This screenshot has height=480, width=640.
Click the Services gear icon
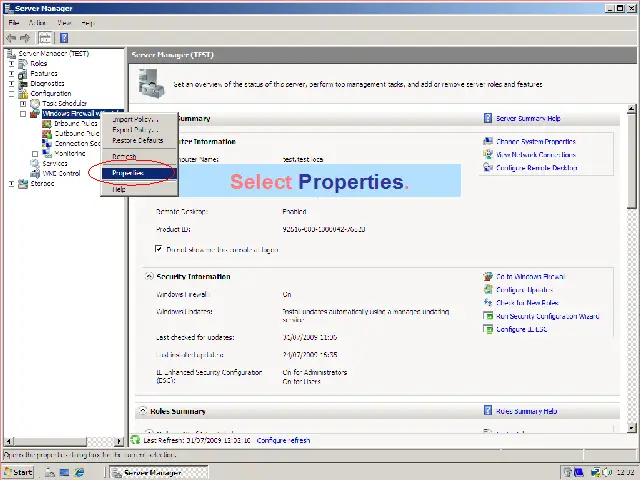click(x=35, y=163)
